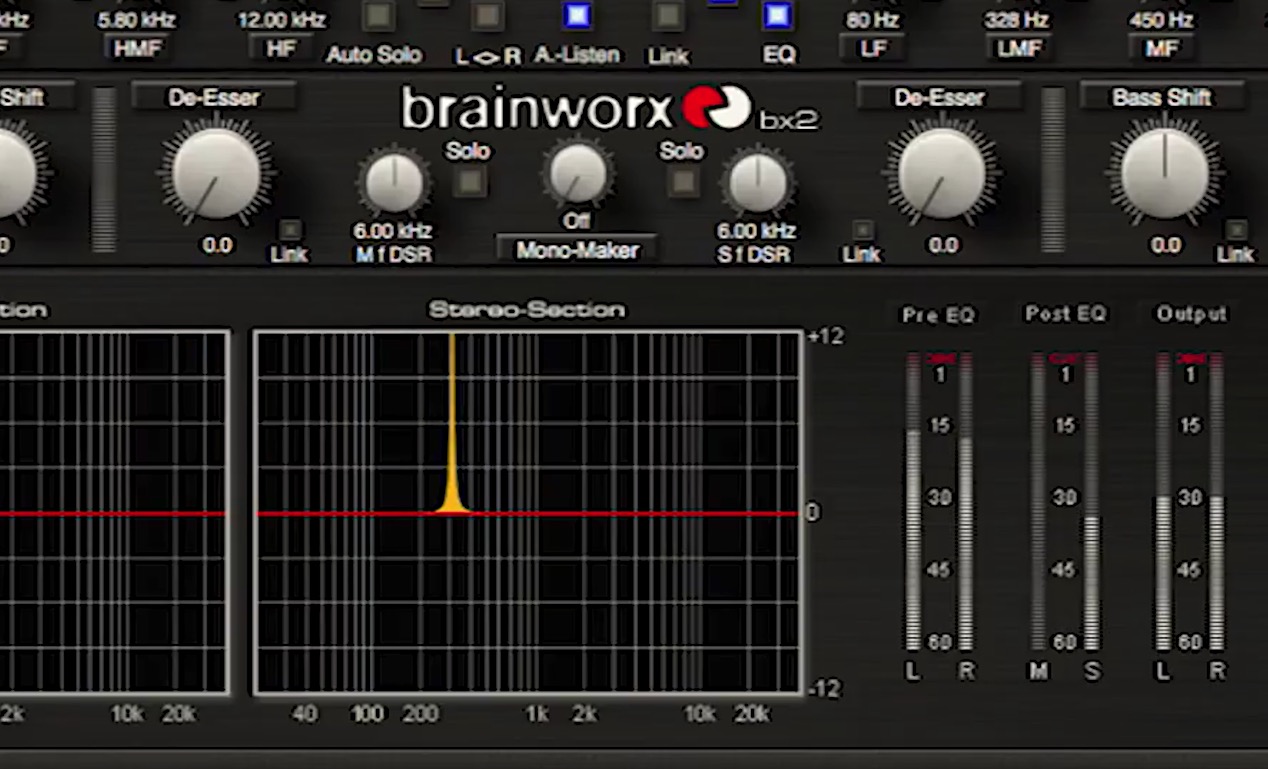Click the right De-Esser knob
Image resolution: width=1268 pixels, height=769 pixels.
(941, 174)
